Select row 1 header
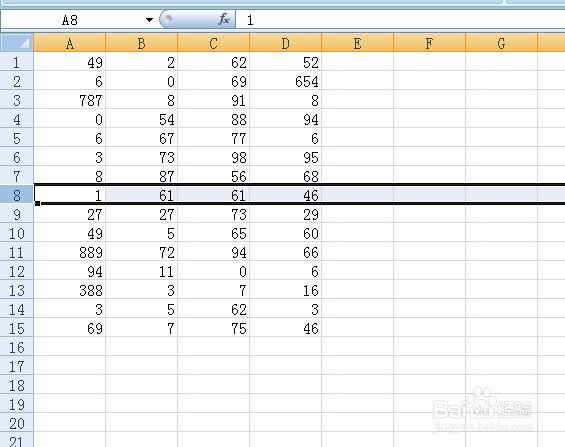The width and height of the screenshot is (565, 447). pyautogui.click(x=17, y=62)
